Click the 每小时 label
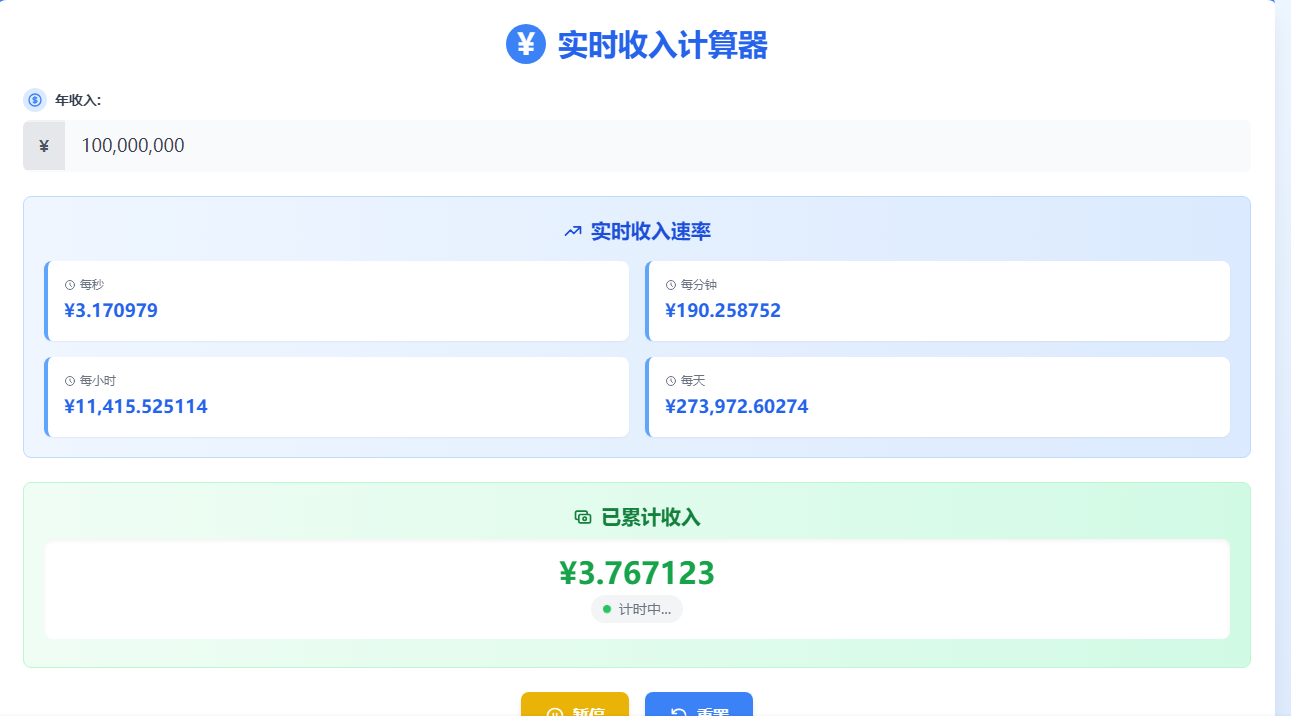 click(98, 381)
